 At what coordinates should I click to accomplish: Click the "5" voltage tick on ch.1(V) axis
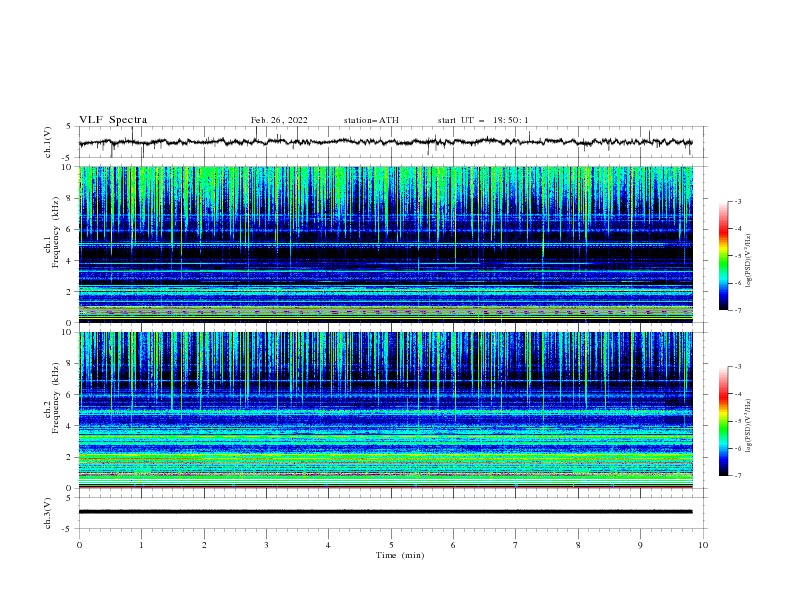point(69,126)
